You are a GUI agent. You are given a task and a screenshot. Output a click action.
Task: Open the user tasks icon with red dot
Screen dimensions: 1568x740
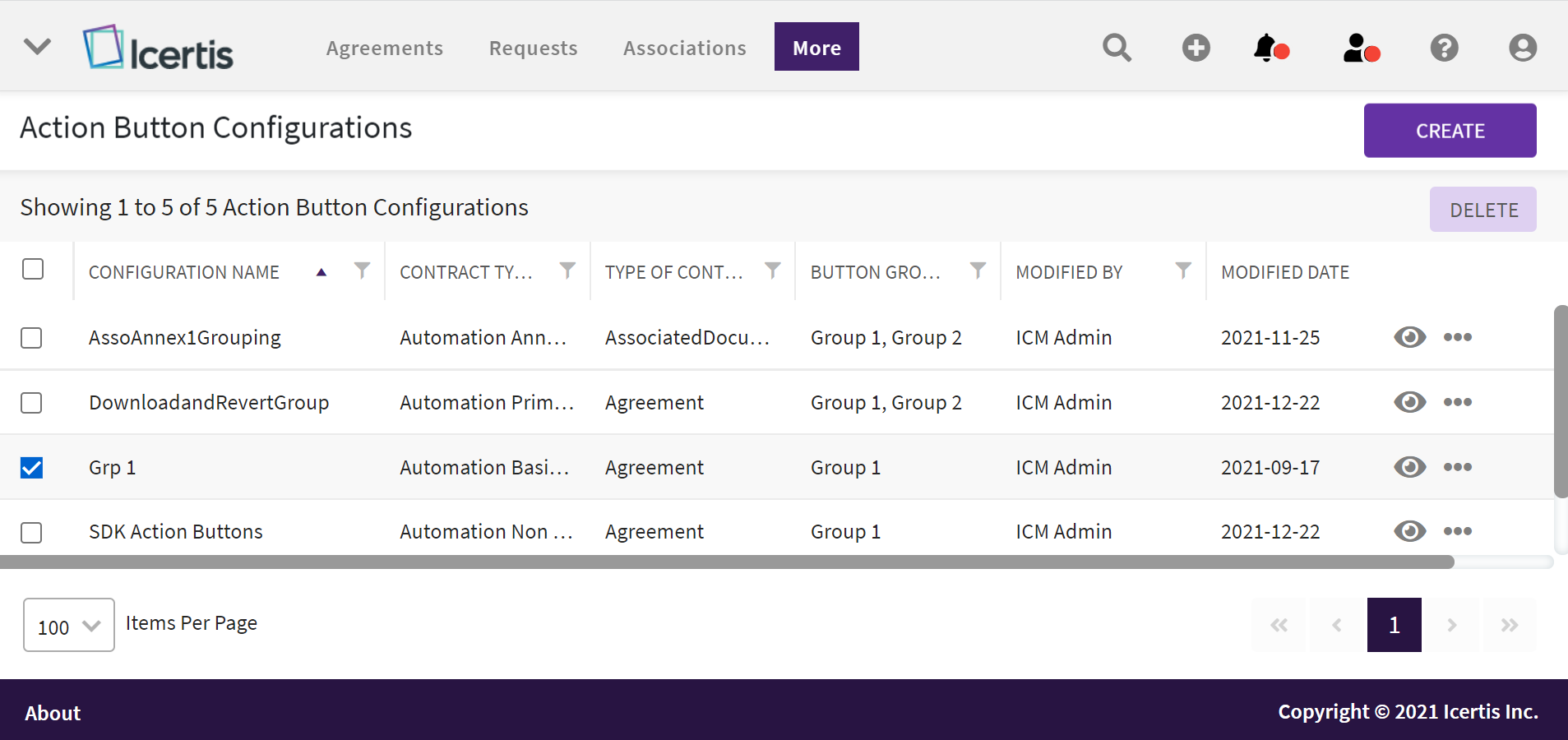(1359, 48)
